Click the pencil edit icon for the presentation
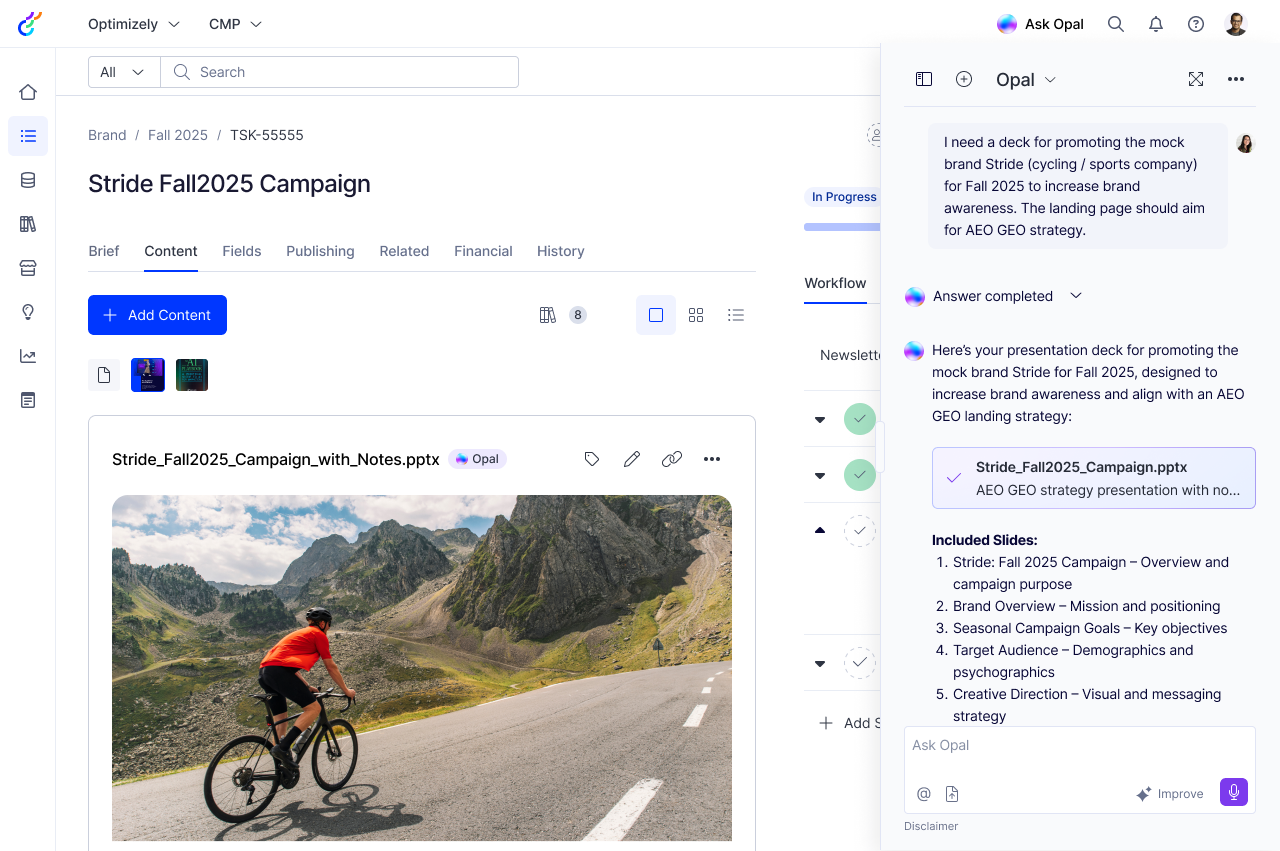Screen dimensions: 1280x851 pyautogui.click(x=632, y=459)
